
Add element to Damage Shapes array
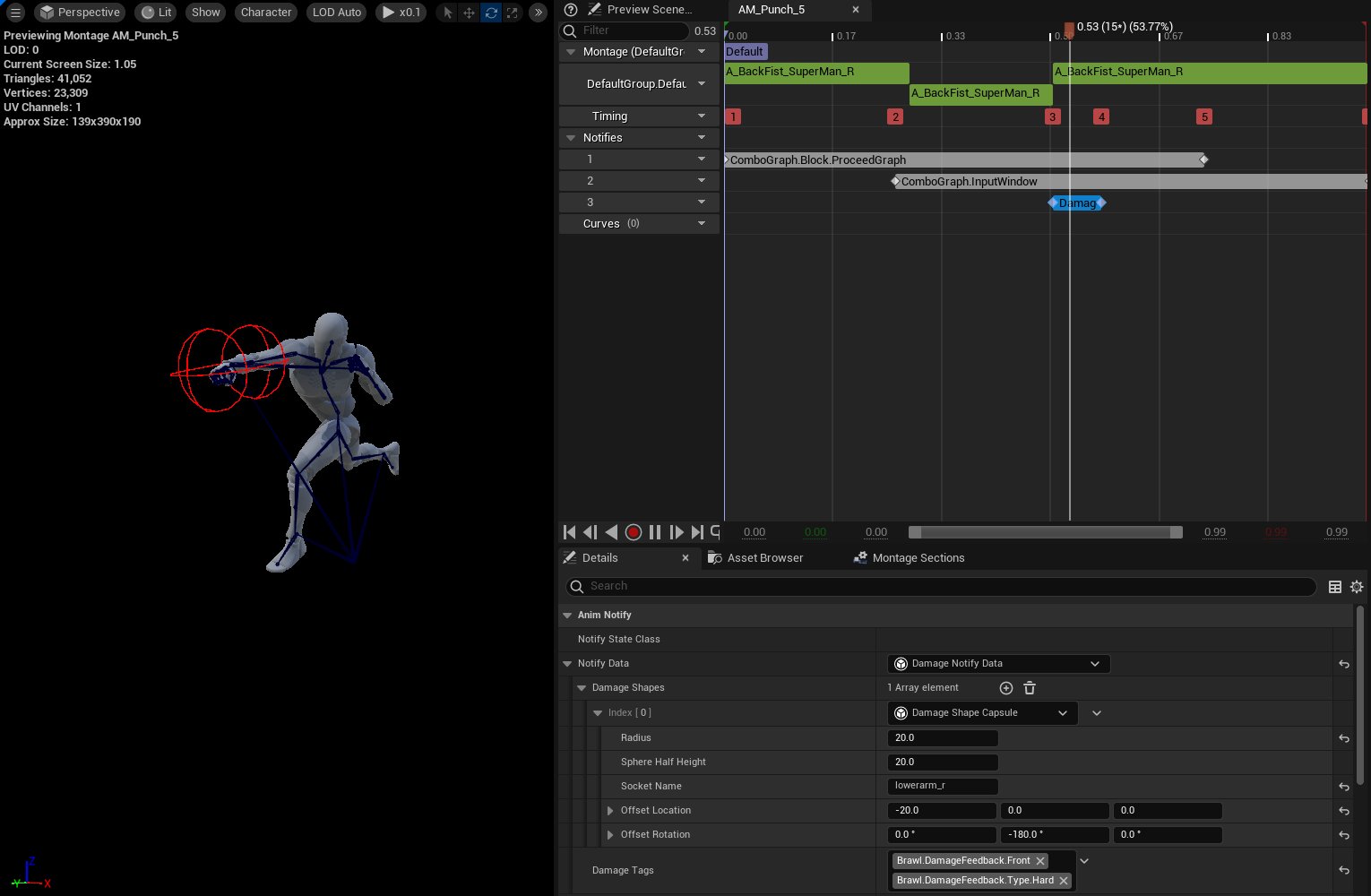point(1006,688)
